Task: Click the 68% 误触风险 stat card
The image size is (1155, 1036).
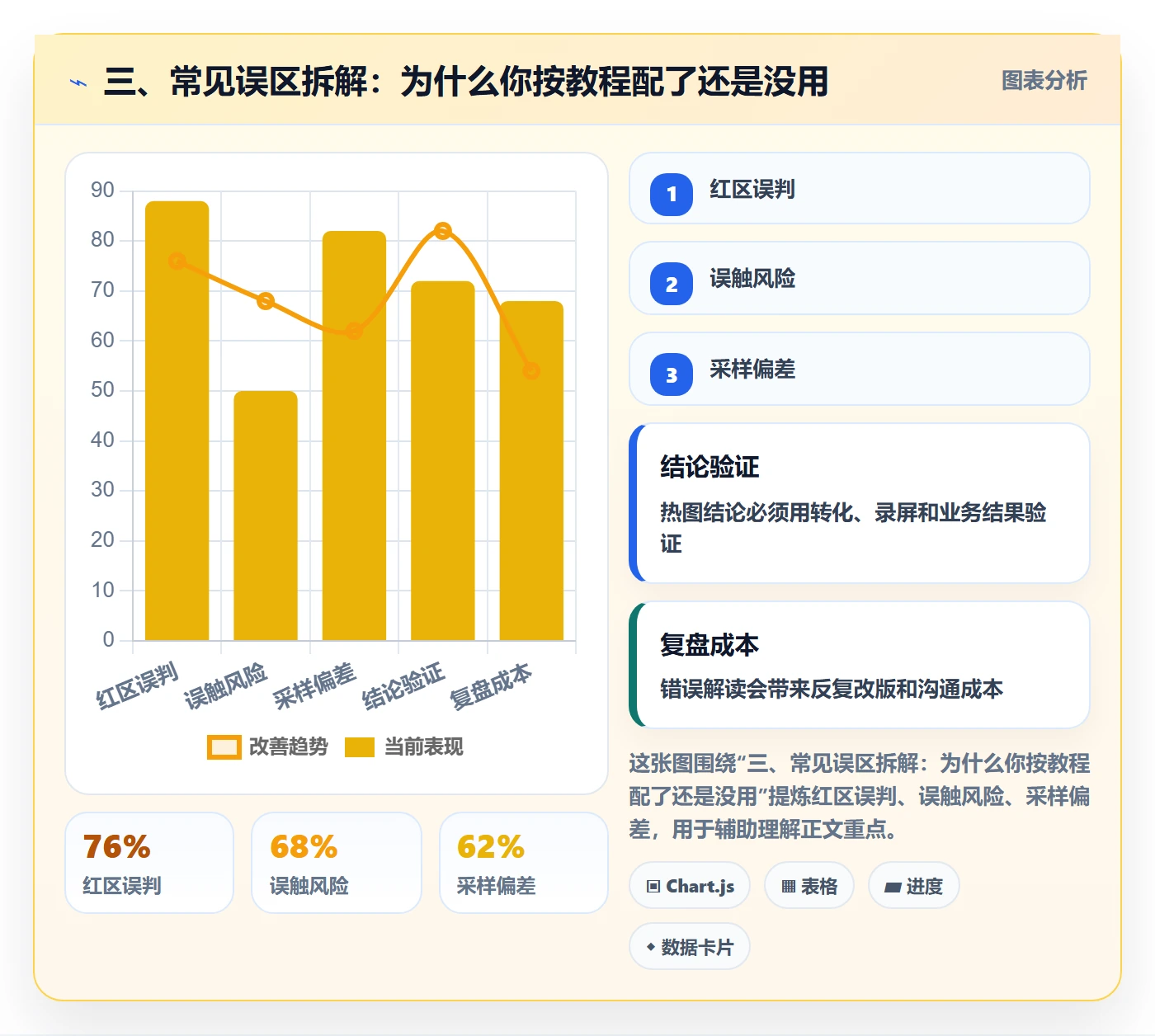Action: click(337, 863)
